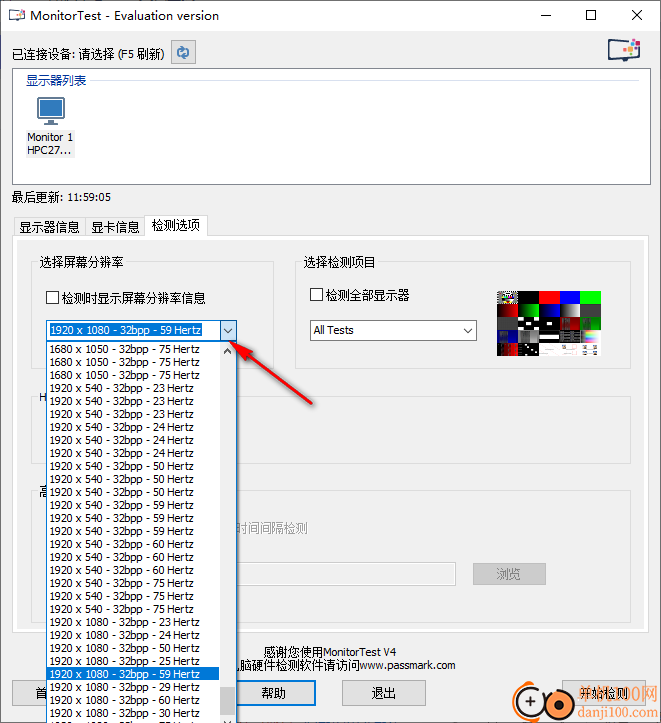
Task: Choose 1920 x 1080 - 32bpp - 29 Hertz
Action: click(133, 687)
